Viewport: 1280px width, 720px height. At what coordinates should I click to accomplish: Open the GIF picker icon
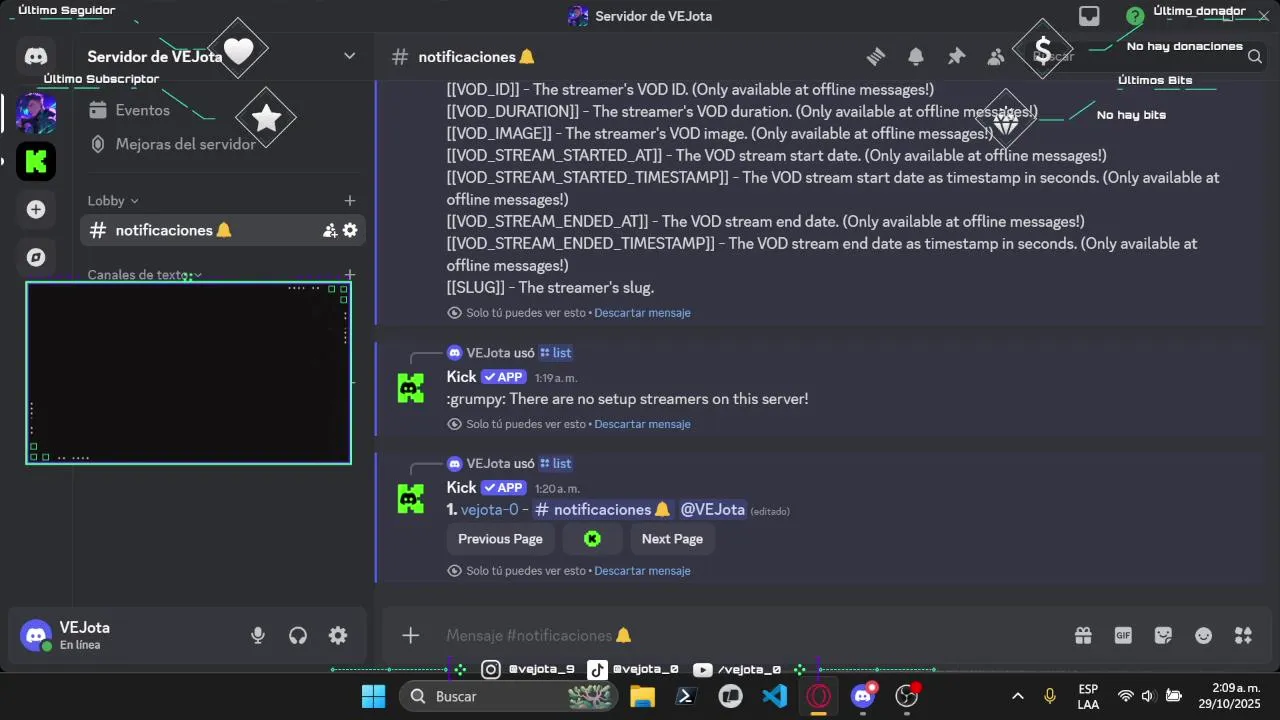(x=1123, y=635)
